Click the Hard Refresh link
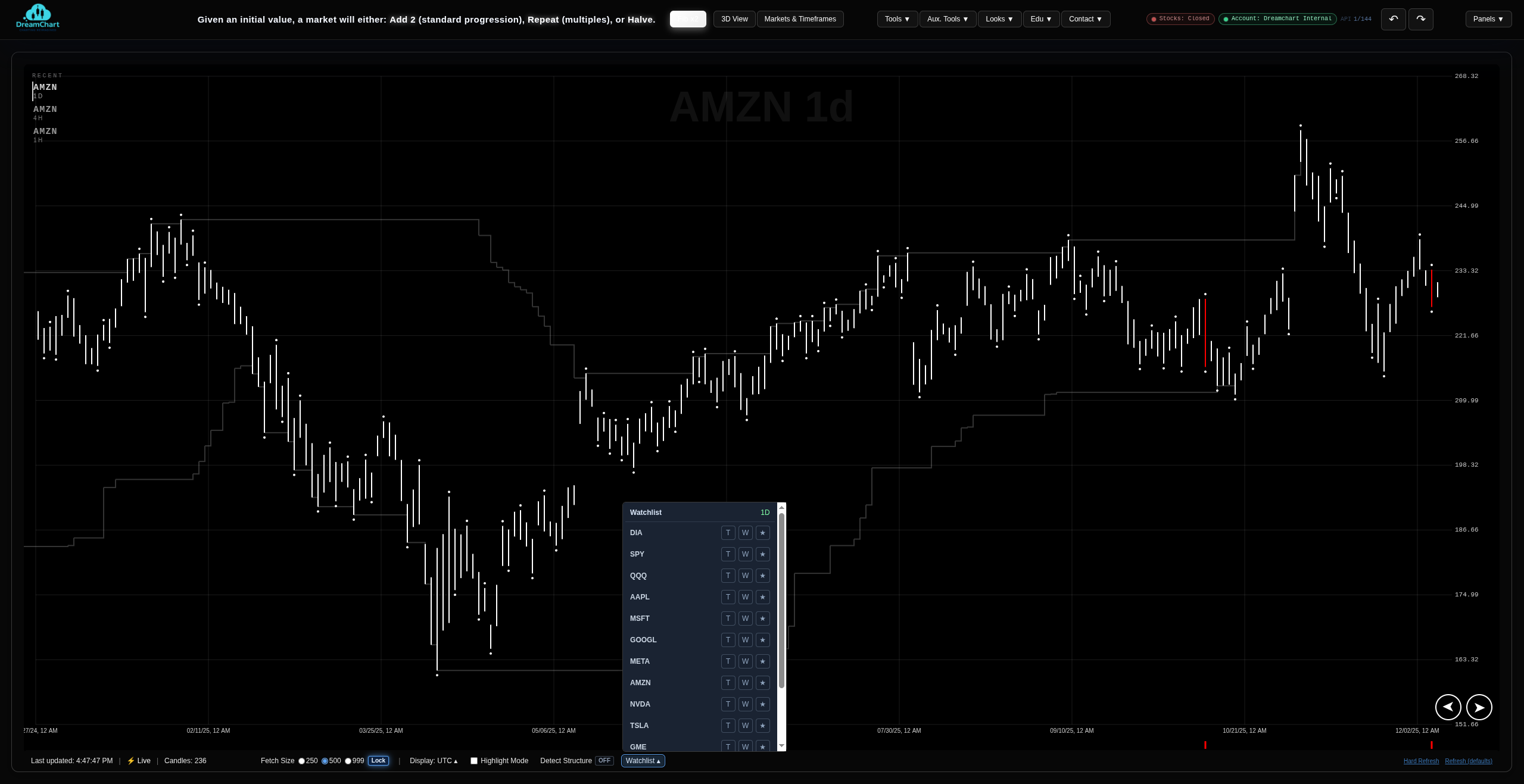Image resolution: width=1524 pixels, height=784 pixels. pos(1421,761)
